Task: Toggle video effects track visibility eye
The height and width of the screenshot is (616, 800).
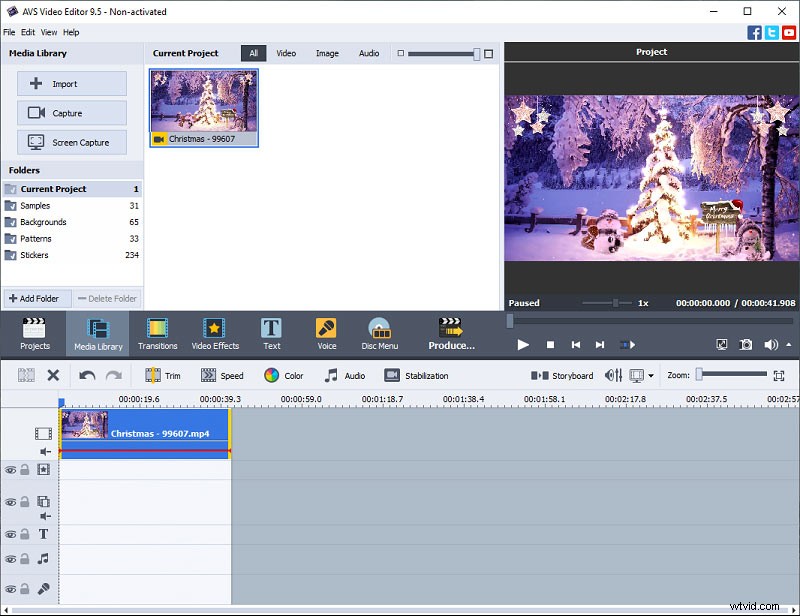Action: pyautogui.click(x=10, y=470)
